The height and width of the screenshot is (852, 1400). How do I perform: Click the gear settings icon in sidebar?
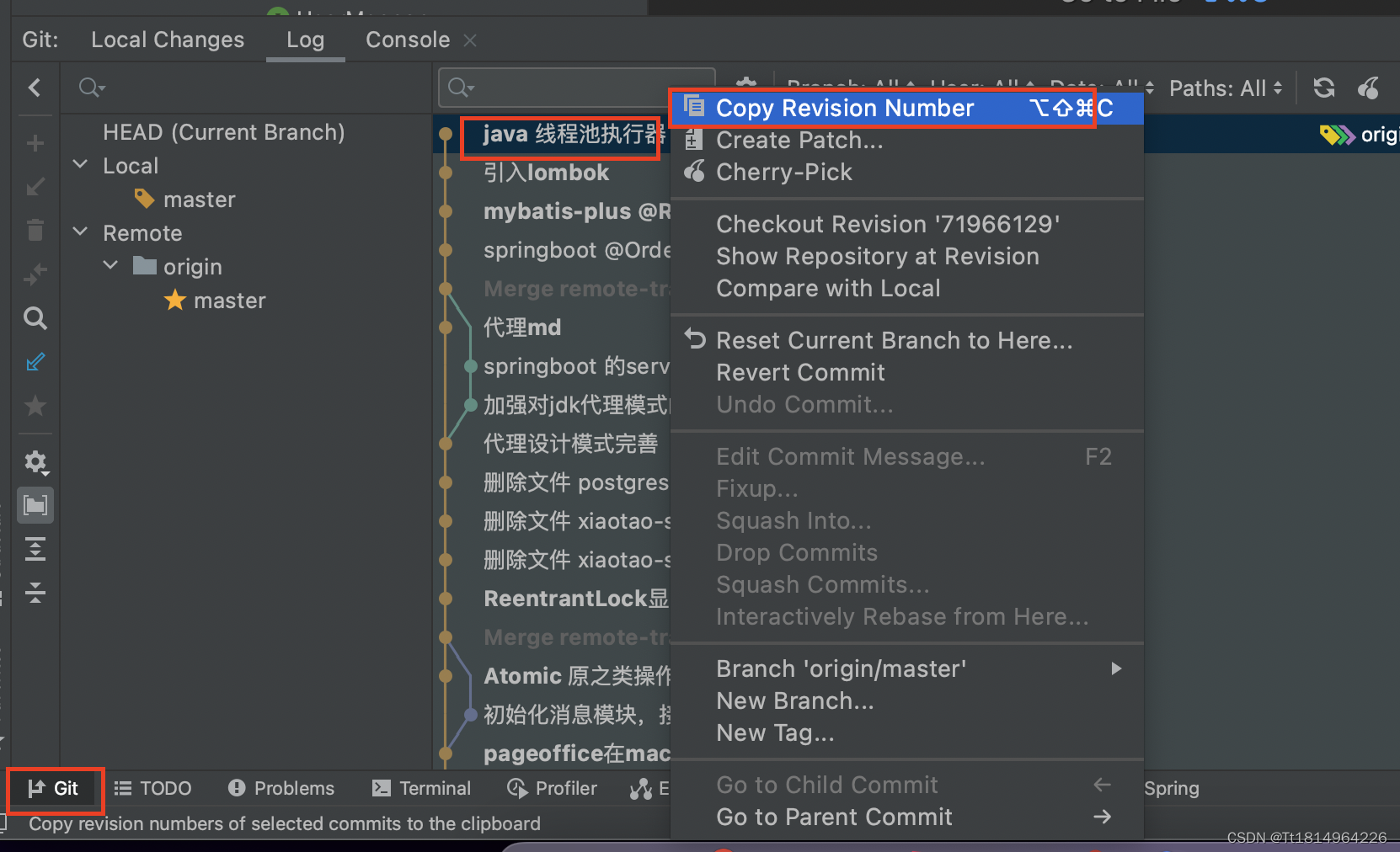coord(35,461)
